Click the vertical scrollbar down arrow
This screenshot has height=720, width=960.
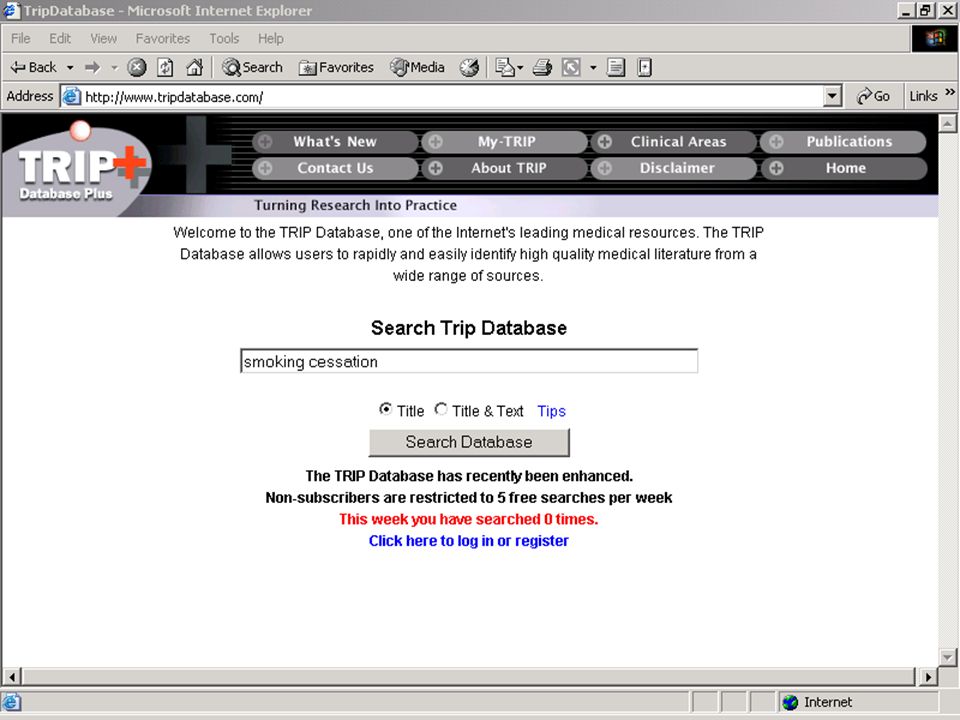click(947, 658)
